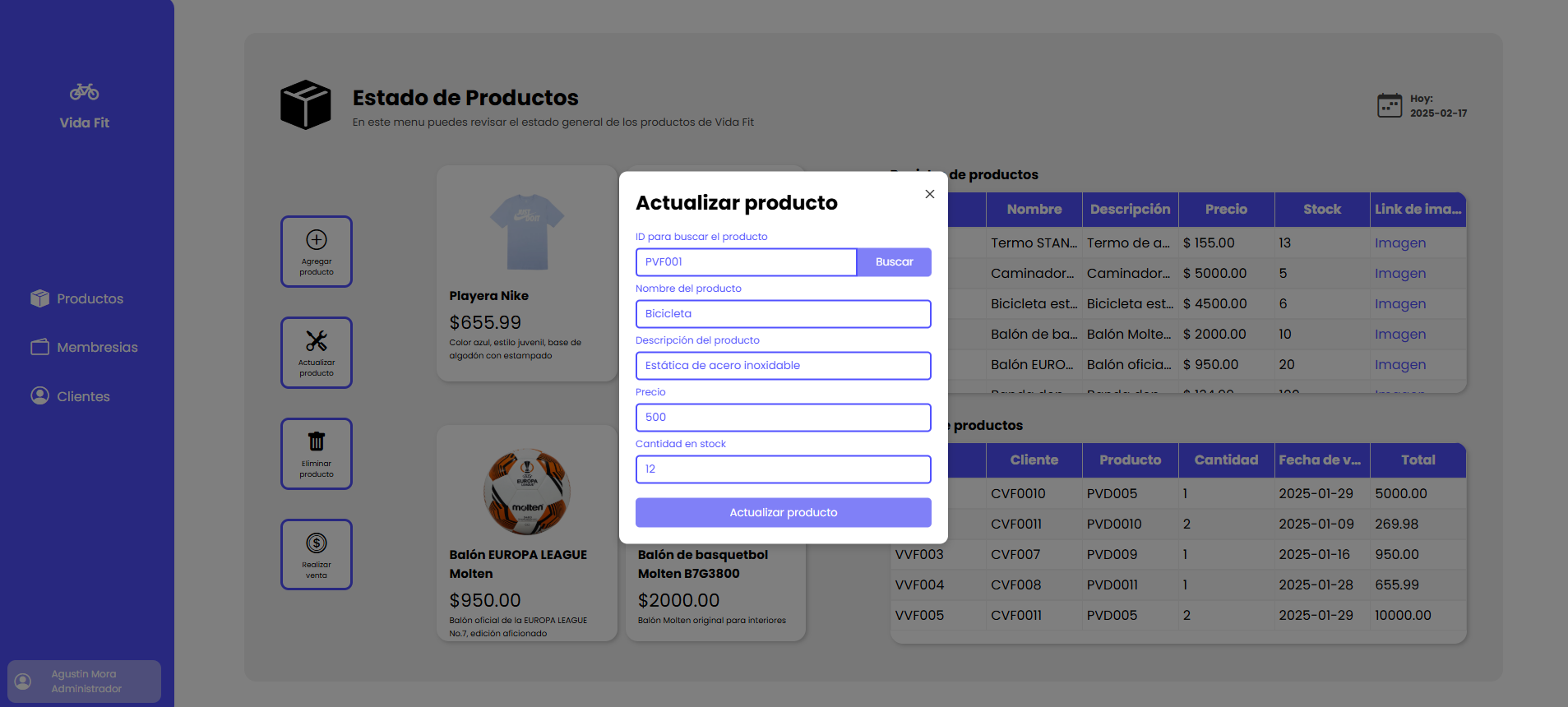Focus the Cantidad en stock field
Image resolution: width=1568 pixels, height=707 pixels.
784,469
